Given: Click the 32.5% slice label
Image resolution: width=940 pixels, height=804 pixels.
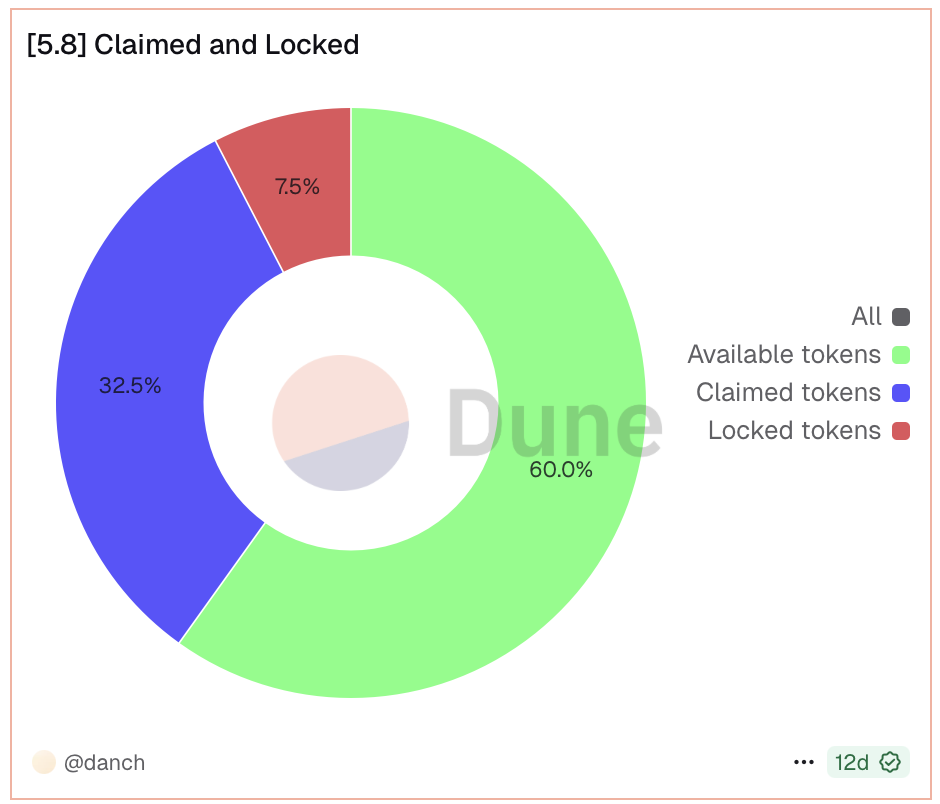Looking at the screenshot, I should pyautogui.click(x=130, y=386).
